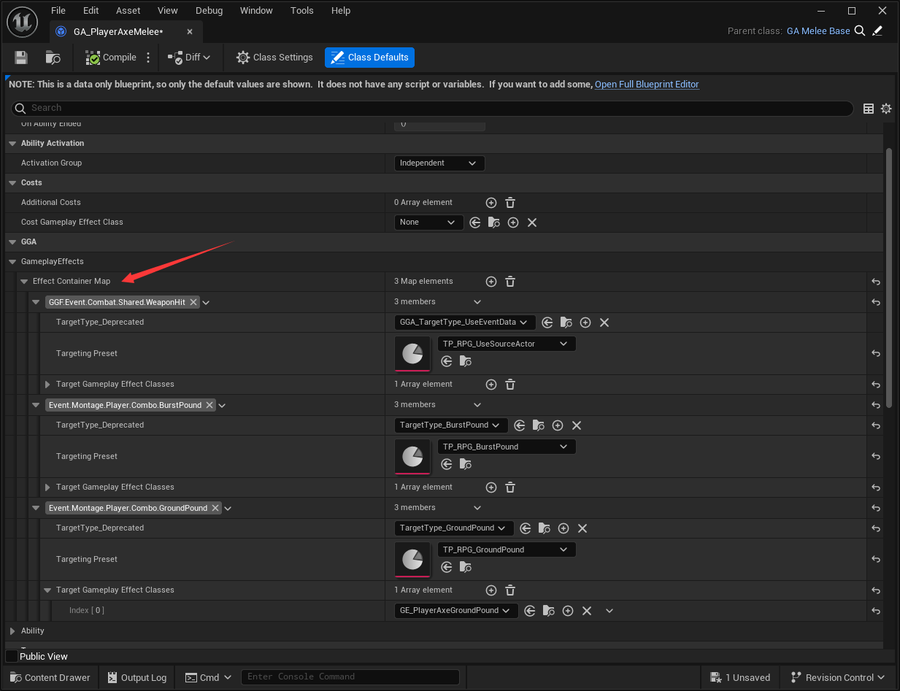Open the TP_RPG_UseSourceActor preset dropdown
This screenshot has height=691, width=900.
pyautogui.click(x=506, y=344)
